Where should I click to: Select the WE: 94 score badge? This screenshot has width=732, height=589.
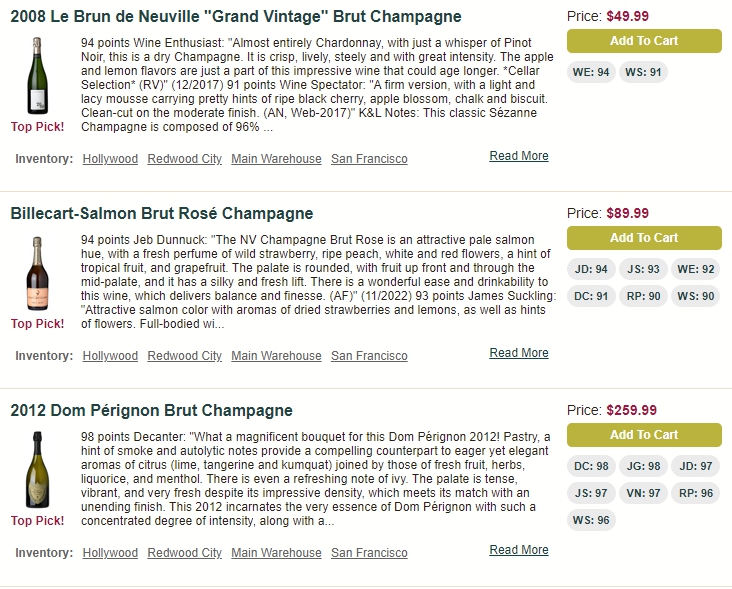(x=591, y=72)
